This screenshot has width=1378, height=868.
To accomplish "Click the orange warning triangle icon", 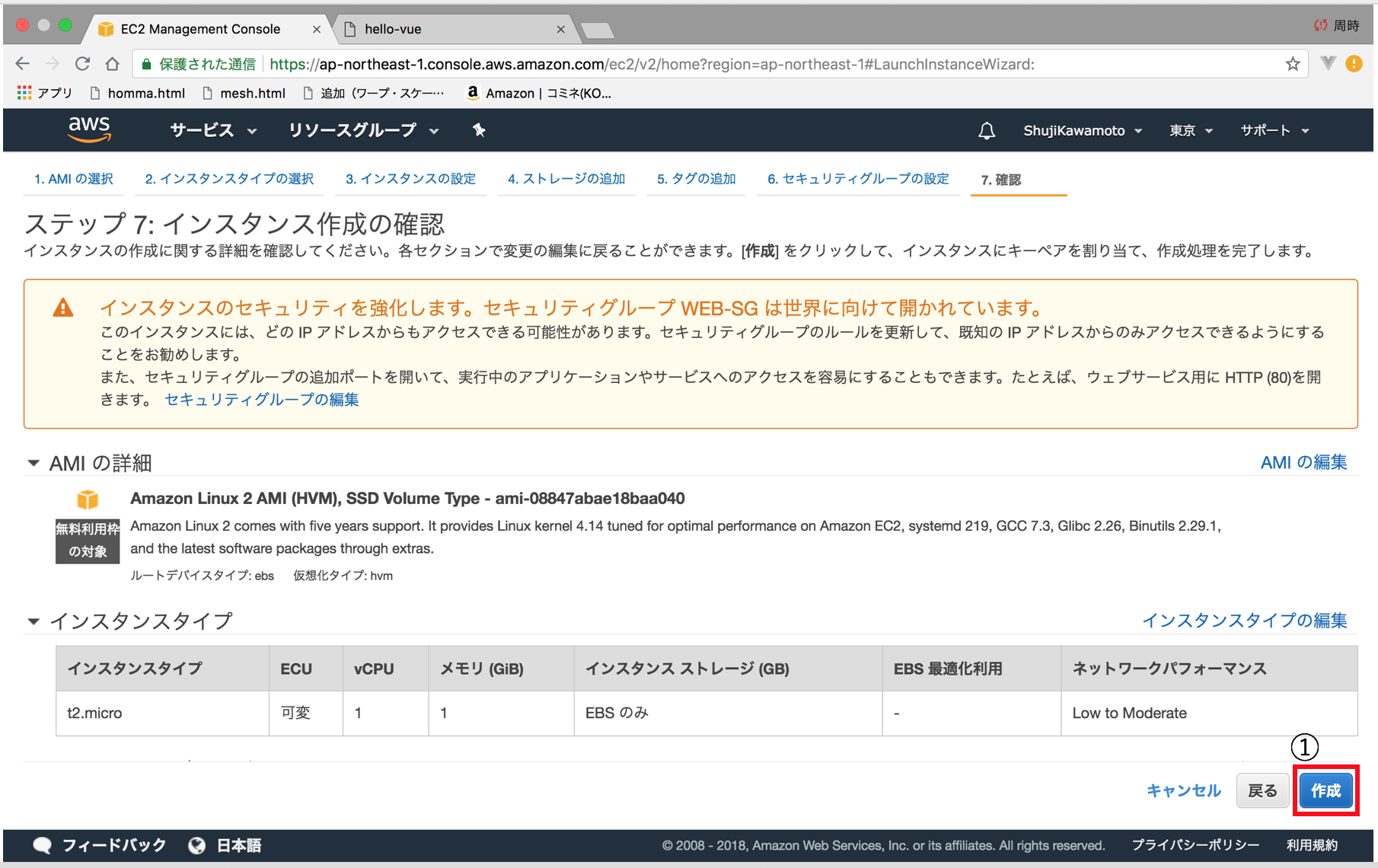I will 63,308.
